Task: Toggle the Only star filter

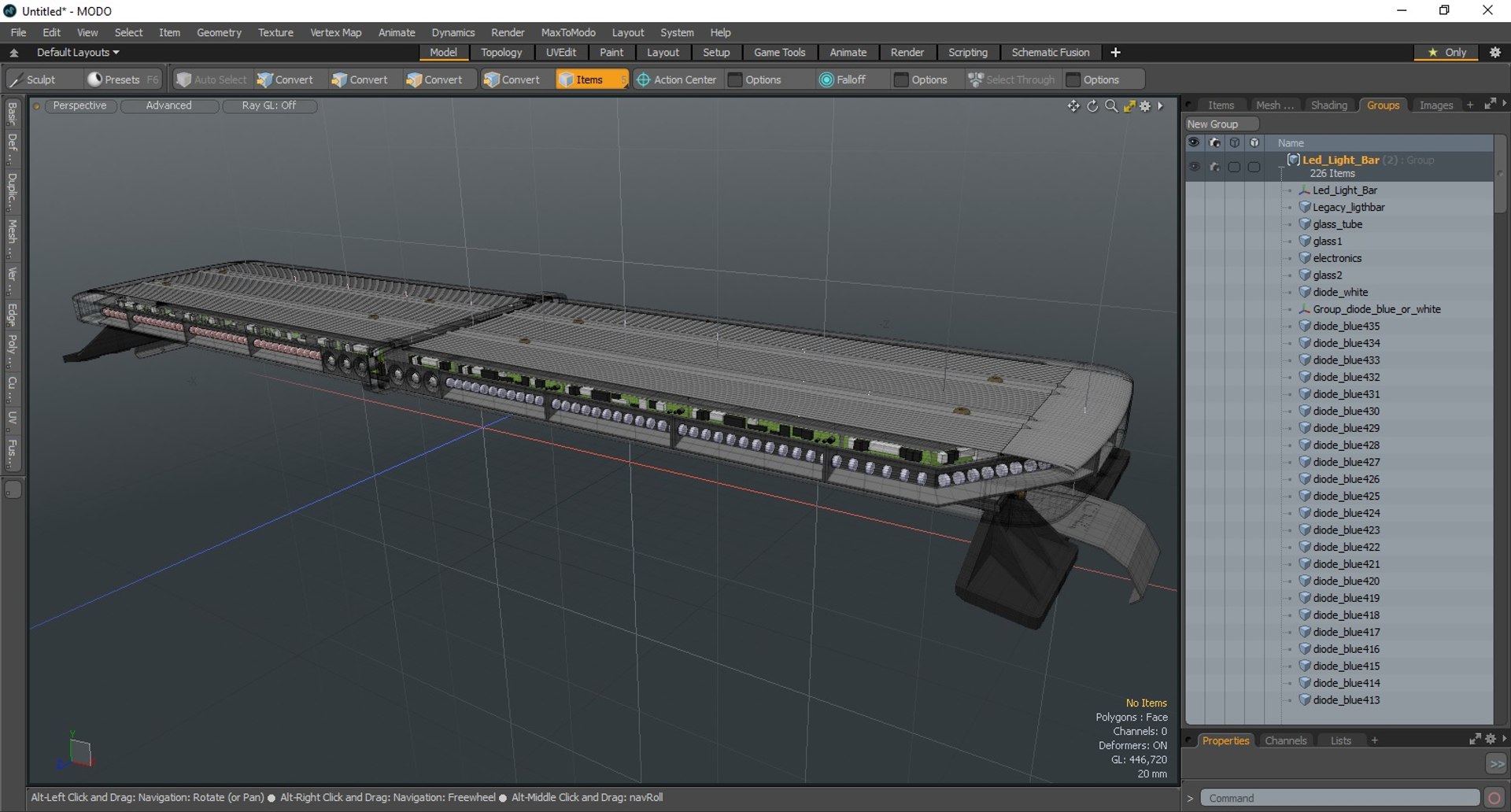Action: (x=1446, y=52)
